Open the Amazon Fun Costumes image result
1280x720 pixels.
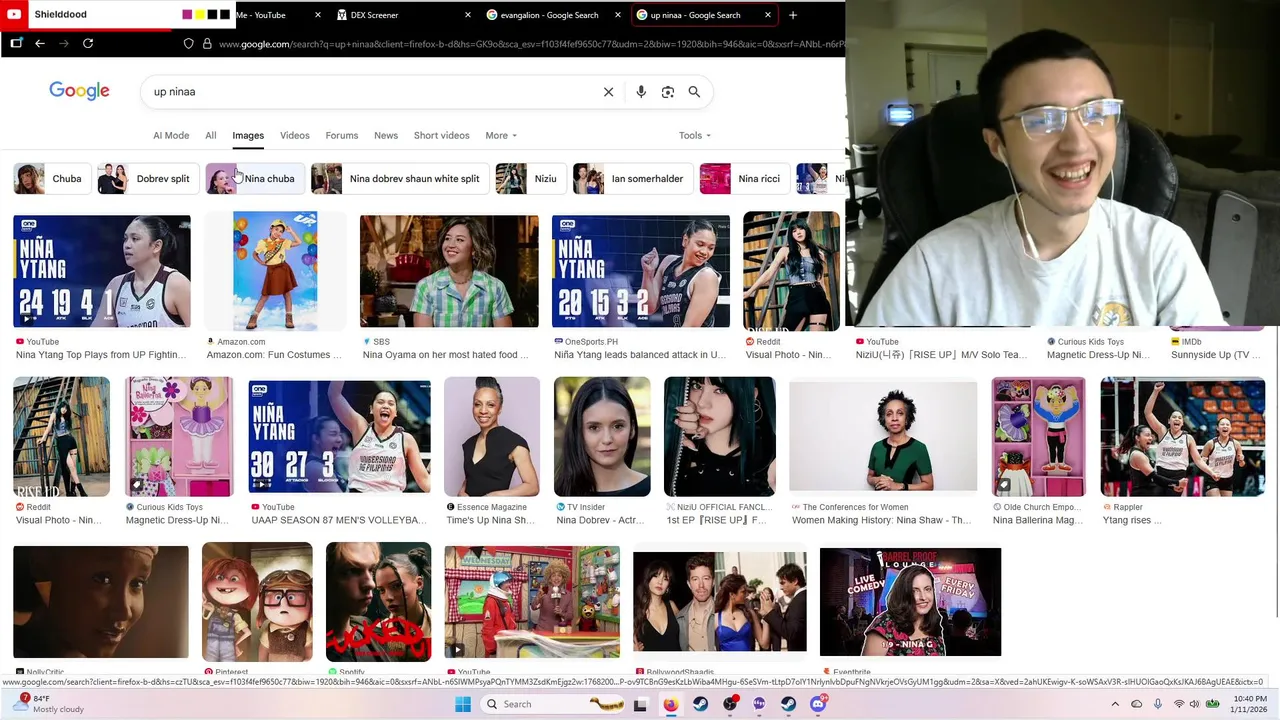(275, 271)
